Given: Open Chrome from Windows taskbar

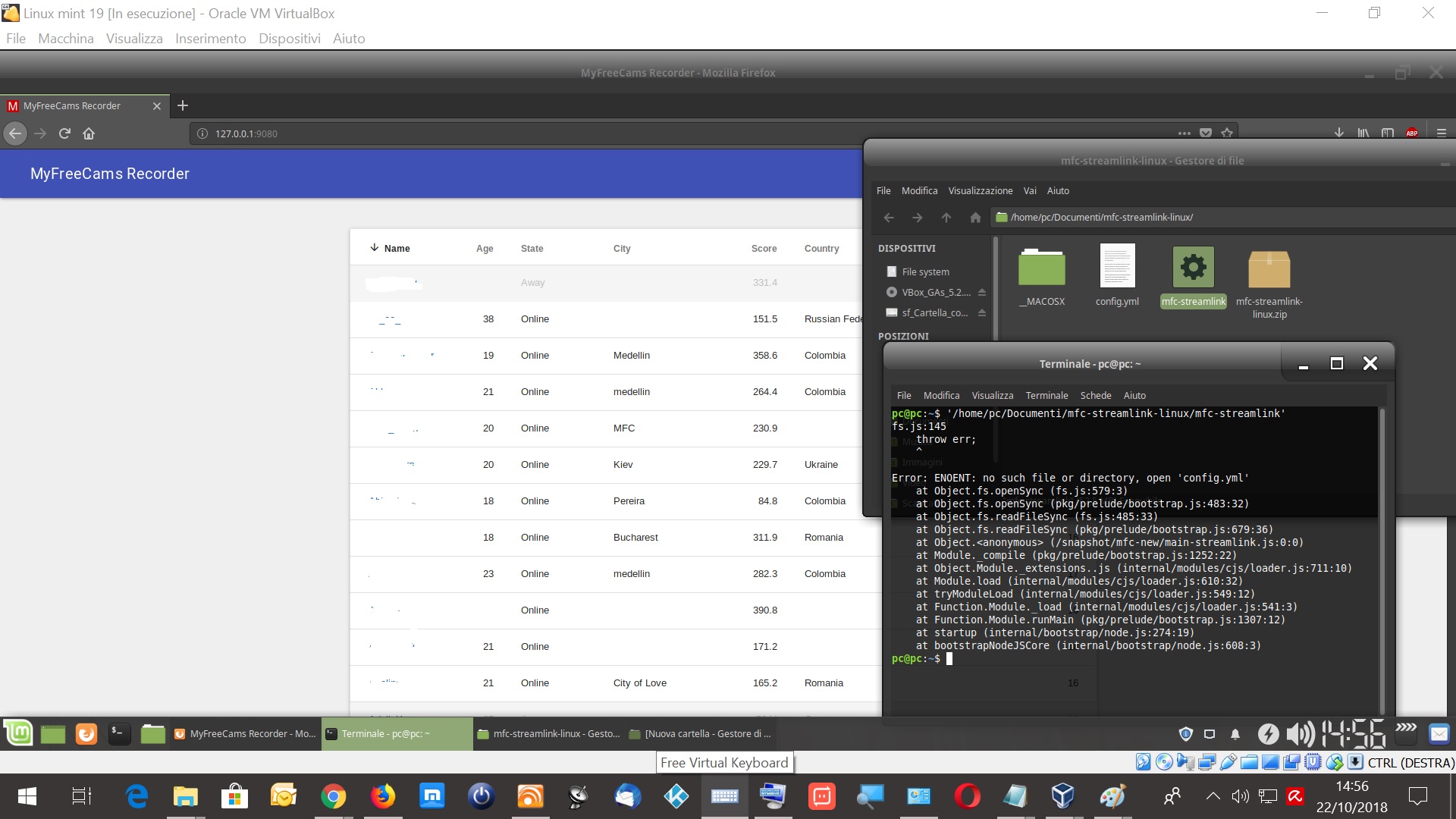Looking at the screenshot, I should pos(333,796).
